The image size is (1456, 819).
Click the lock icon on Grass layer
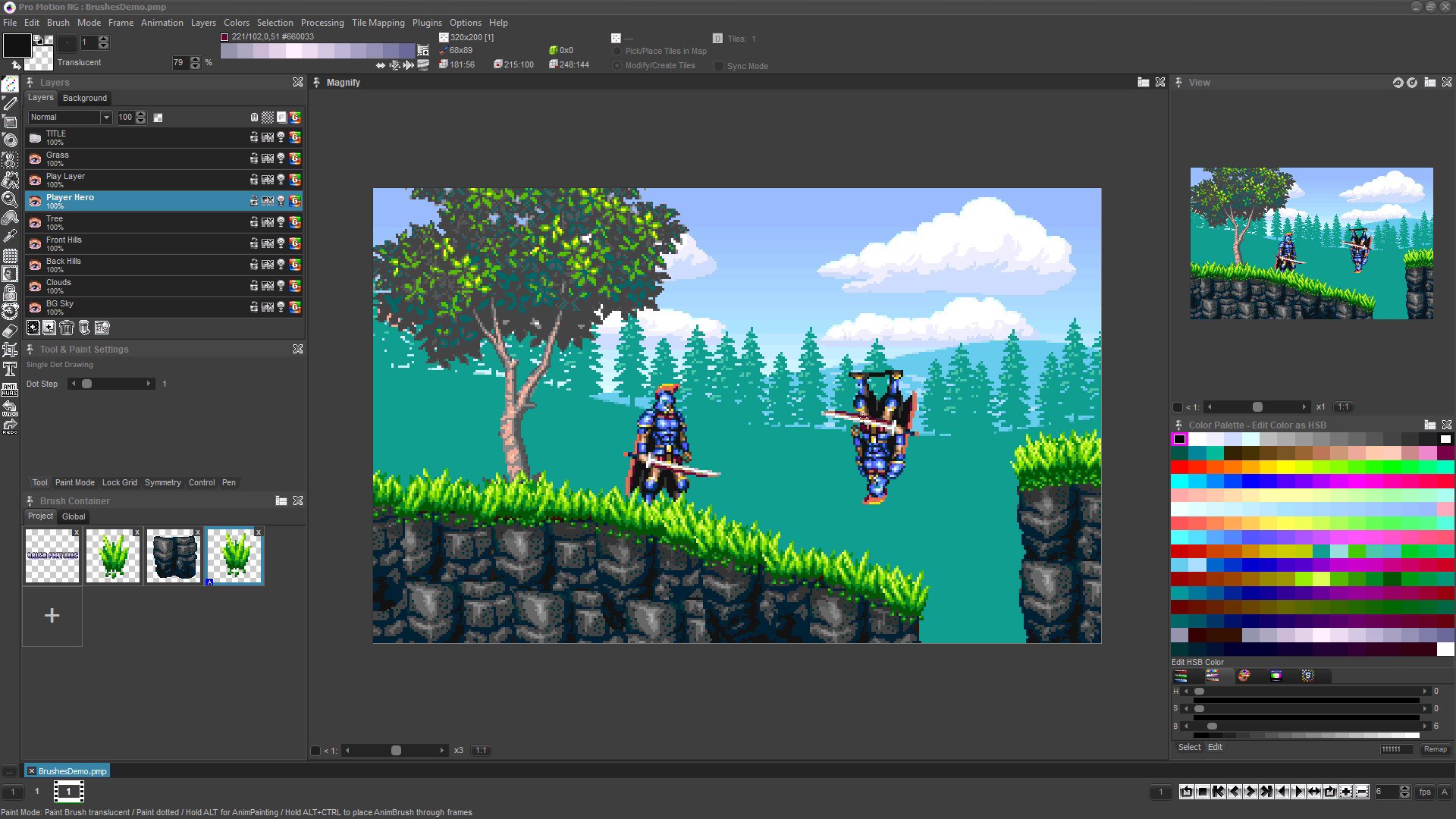pyautogui.click(x=254, y=158)
